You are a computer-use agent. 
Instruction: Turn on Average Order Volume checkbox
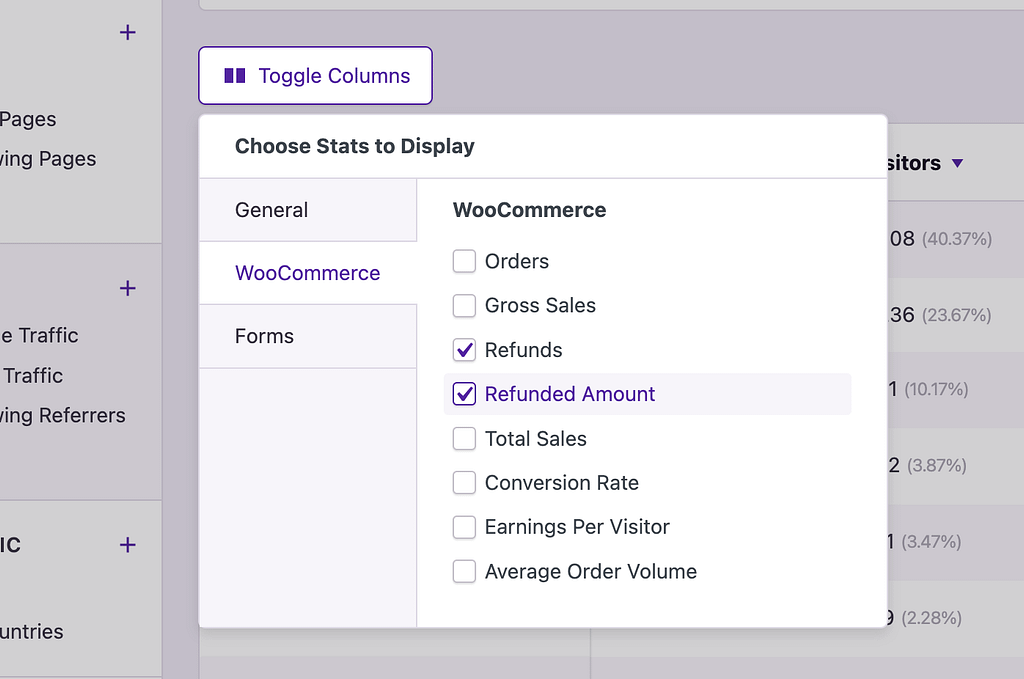[x=464, y=572]
